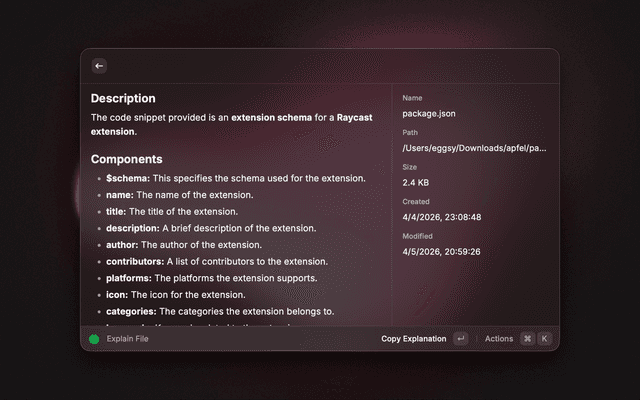
Task: Open the Actions menu
Action: click(x=499, y=339)
